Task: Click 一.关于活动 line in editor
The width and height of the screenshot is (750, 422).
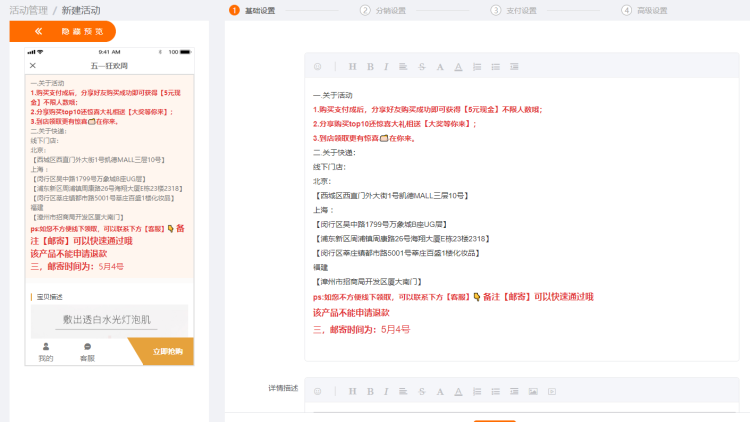Action: (x=332, y=95)
